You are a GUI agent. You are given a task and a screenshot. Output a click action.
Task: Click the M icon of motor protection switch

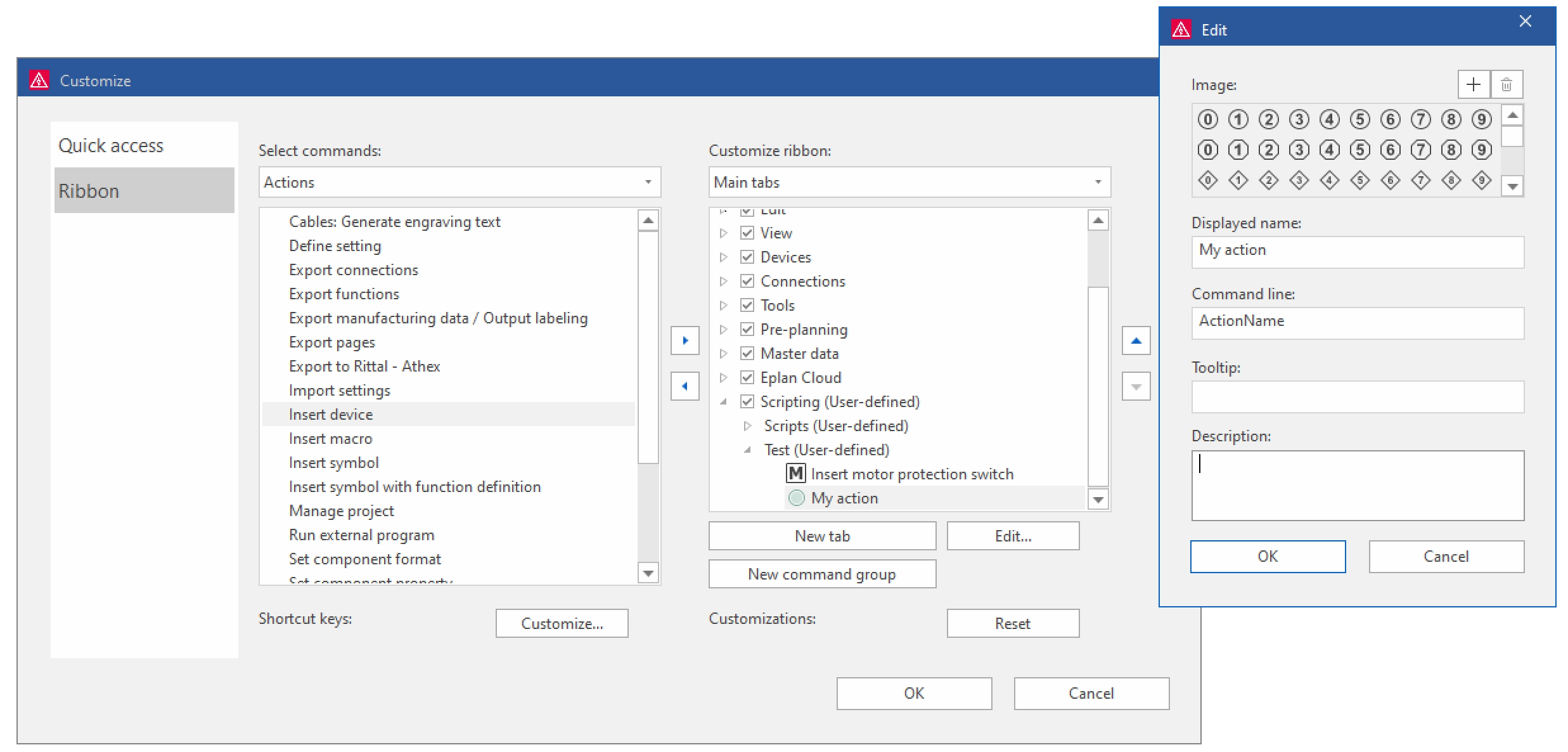click(796, 474)
